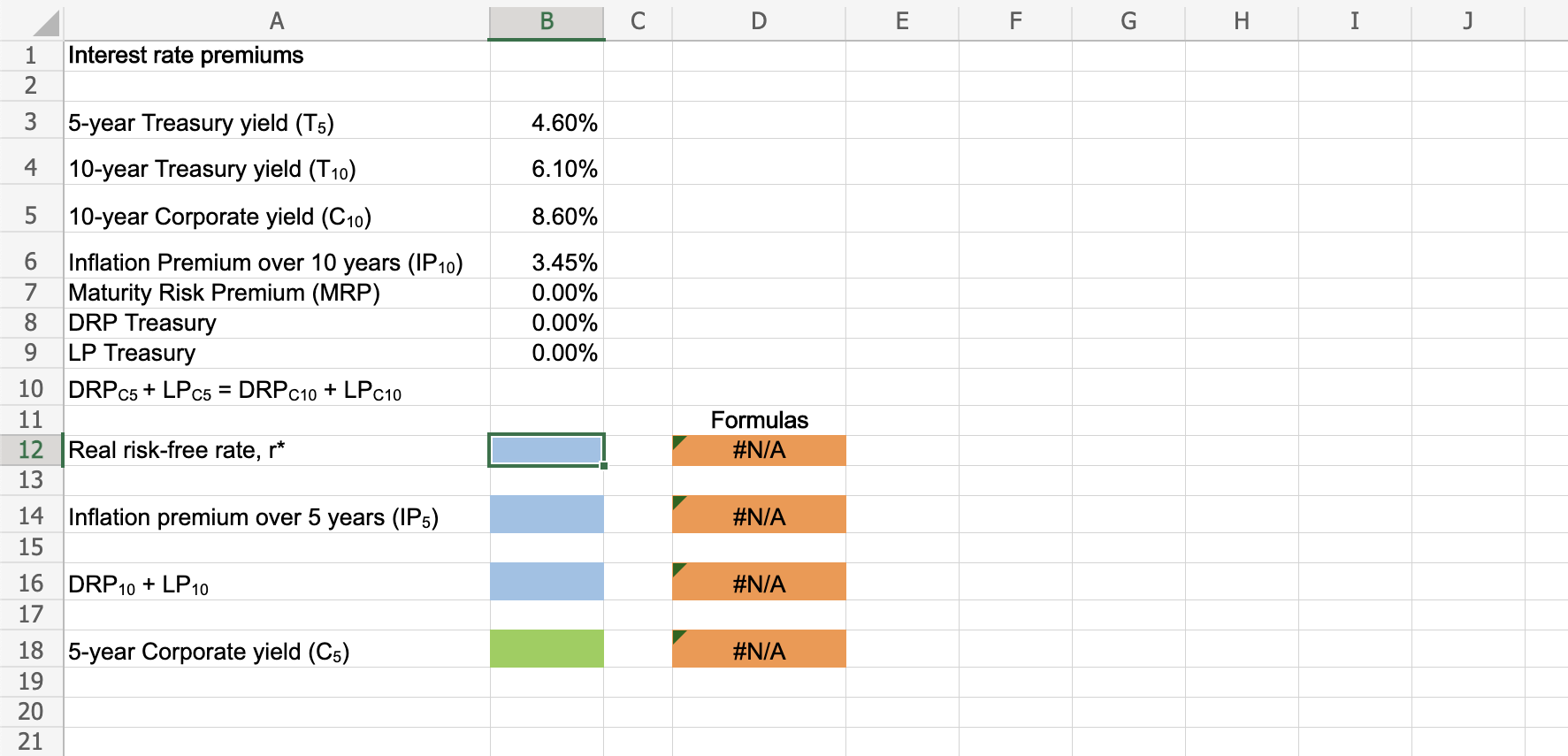Select the "Formulas" heading cell

[x=759, y=420]
